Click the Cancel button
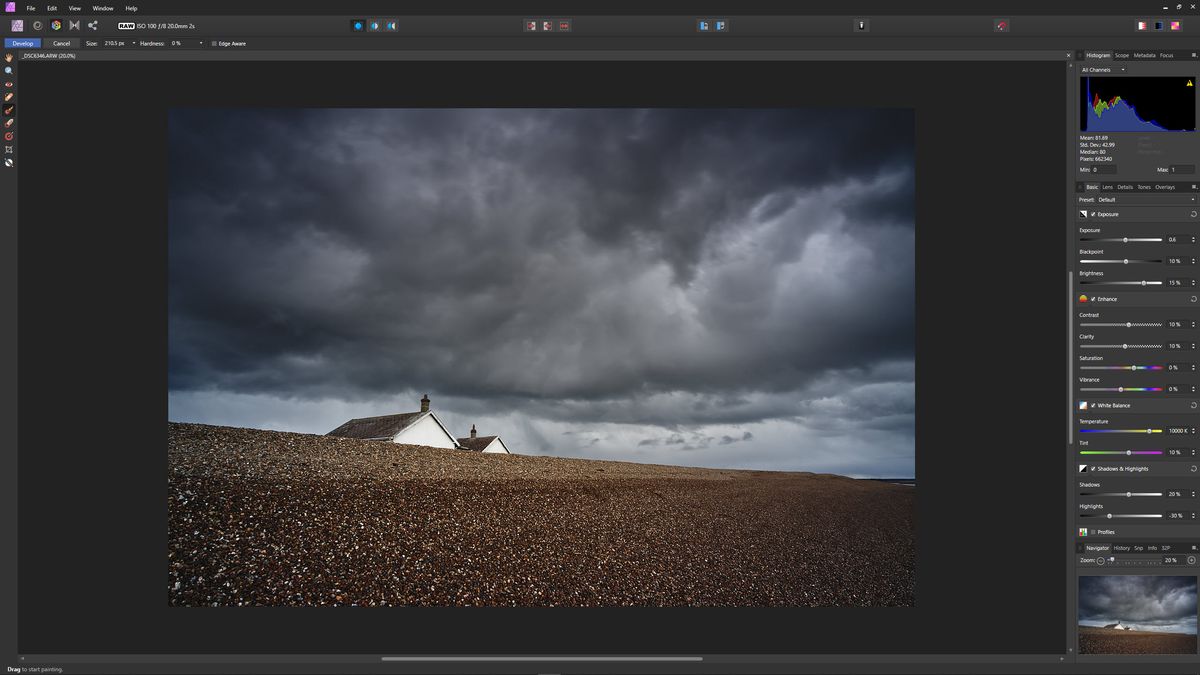 [62, 43]
